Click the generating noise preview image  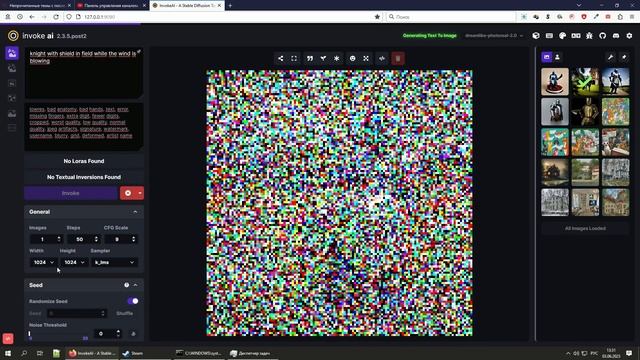point(340,203)
